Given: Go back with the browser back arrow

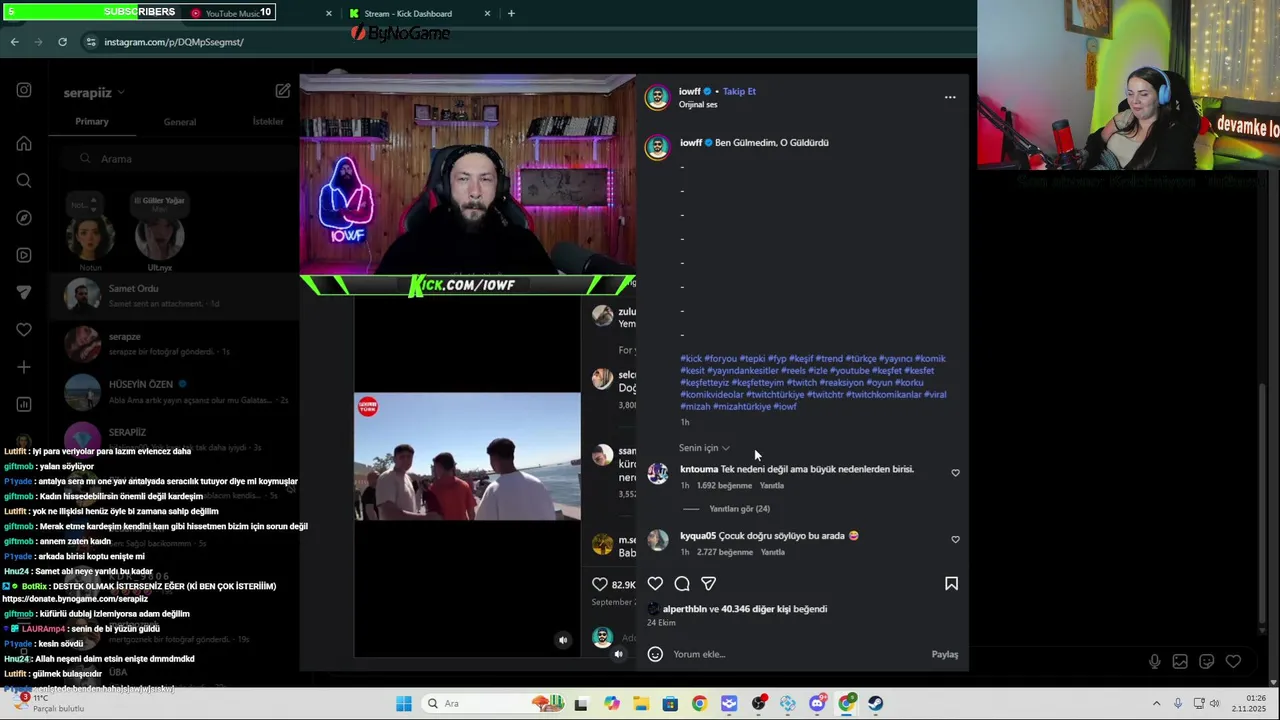Looking at the screenshot, I should pyautogui.click(x=14, y=42).
